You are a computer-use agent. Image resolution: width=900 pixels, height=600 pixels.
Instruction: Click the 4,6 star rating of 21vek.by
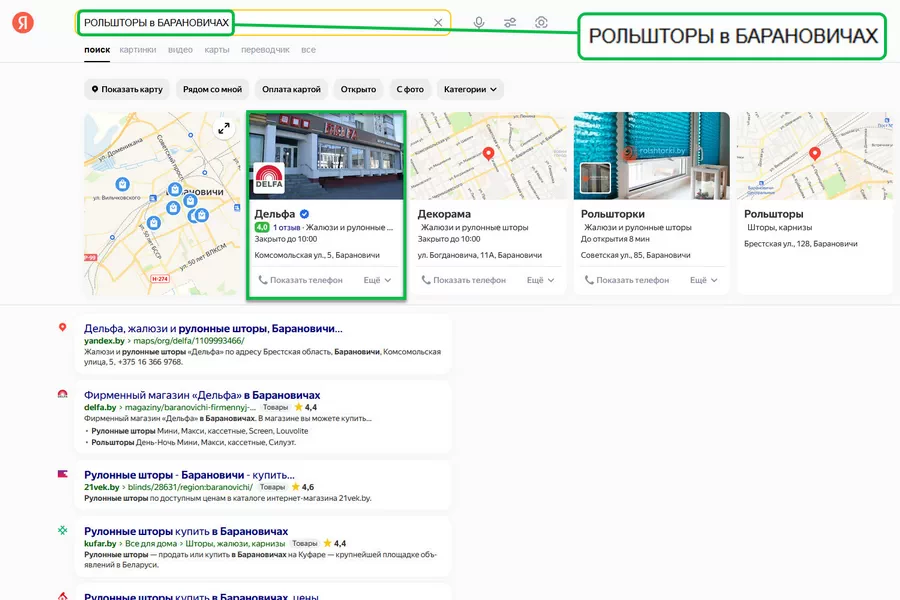(302, 487)
